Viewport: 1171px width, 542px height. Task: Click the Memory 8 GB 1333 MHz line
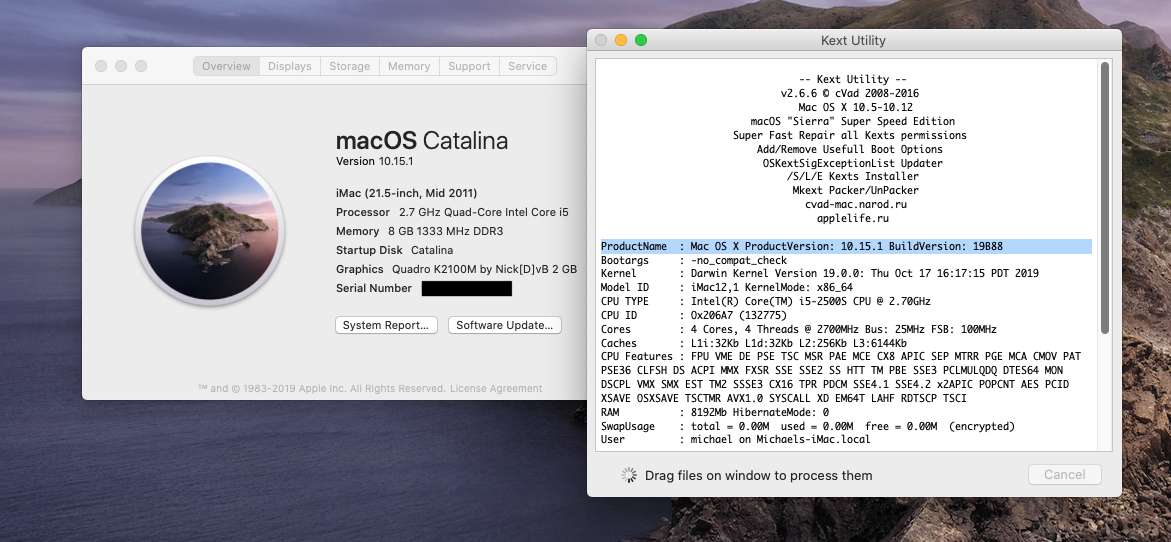[419, 231]
